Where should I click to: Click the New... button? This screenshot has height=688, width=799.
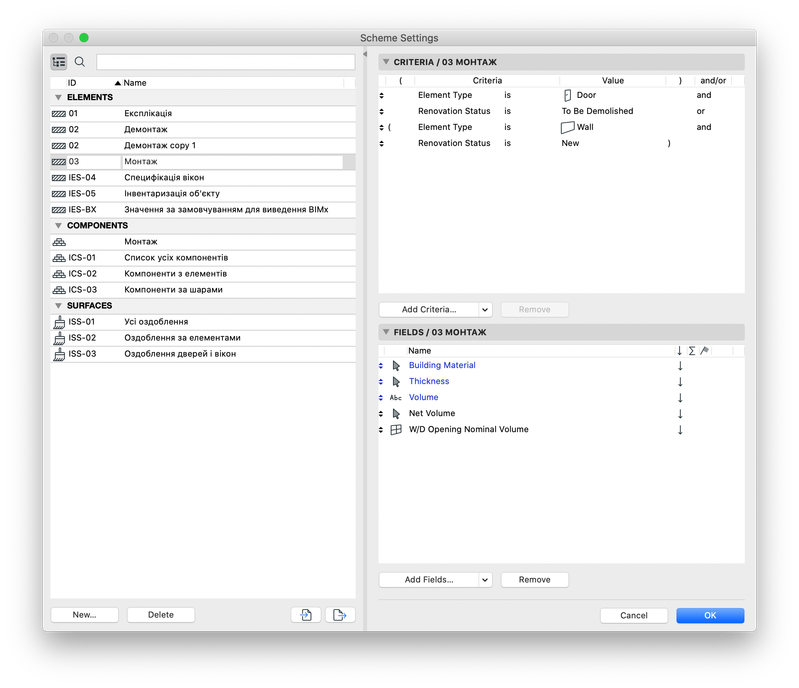coord(85,615)
